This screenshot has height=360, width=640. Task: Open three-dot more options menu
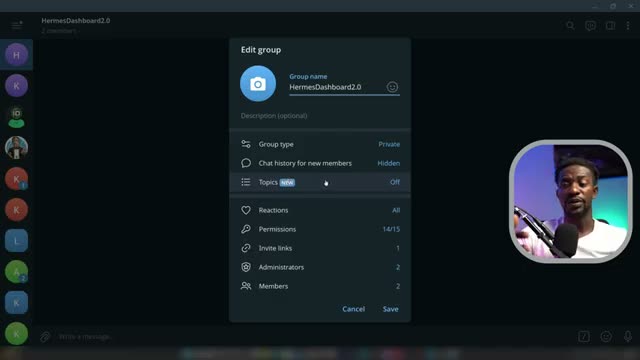click(x=628, y=26)
